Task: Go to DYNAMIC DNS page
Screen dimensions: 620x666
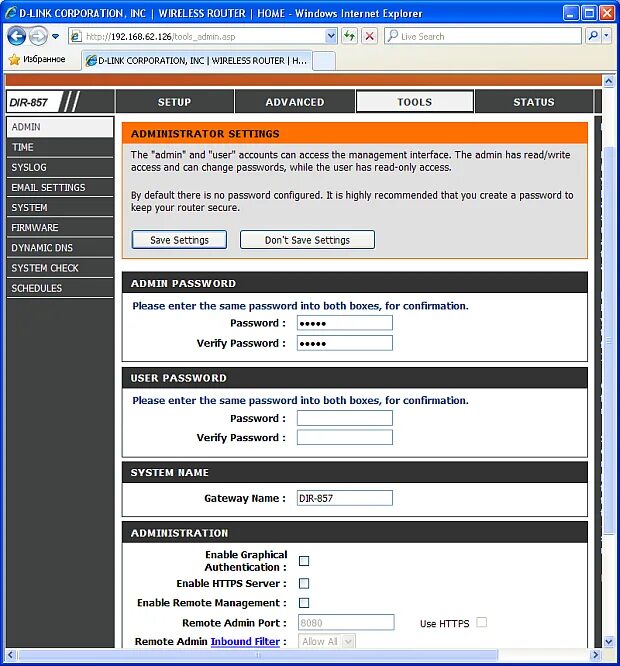Action: point(60,248)
